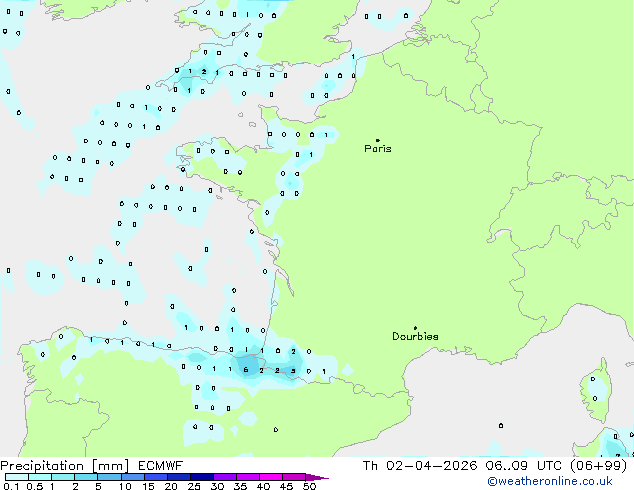Click the legend value '0.1'
This screenshot has height=490, width=634.
click(11, 486)
